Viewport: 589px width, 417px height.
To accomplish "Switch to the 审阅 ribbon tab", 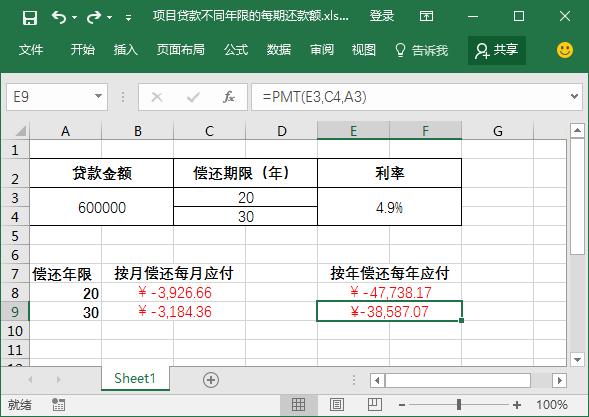I will 322,50.
